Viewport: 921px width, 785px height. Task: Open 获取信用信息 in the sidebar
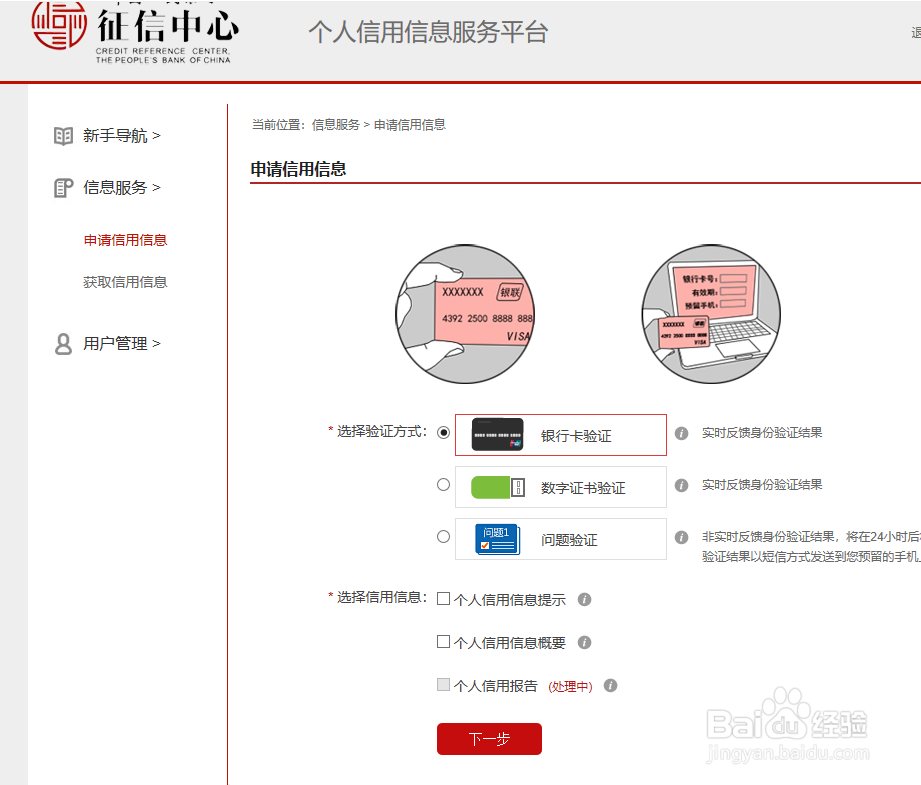tap(125, 281)
